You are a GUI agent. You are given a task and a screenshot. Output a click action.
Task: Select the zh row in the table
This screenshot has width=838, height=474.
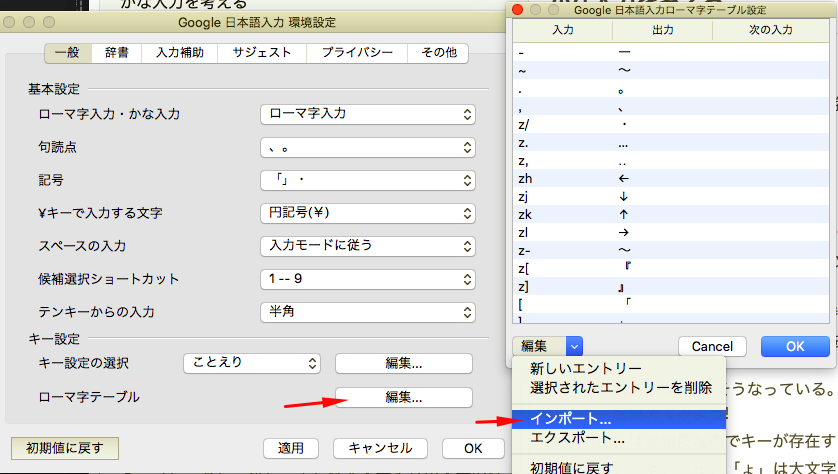(x=671, y=178)
